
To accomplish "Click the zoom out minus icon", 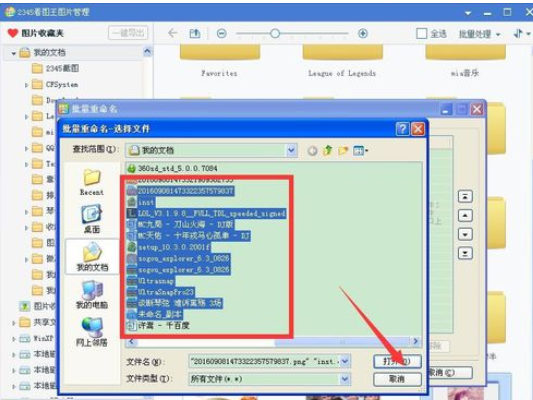I will (x=222, y=33).
